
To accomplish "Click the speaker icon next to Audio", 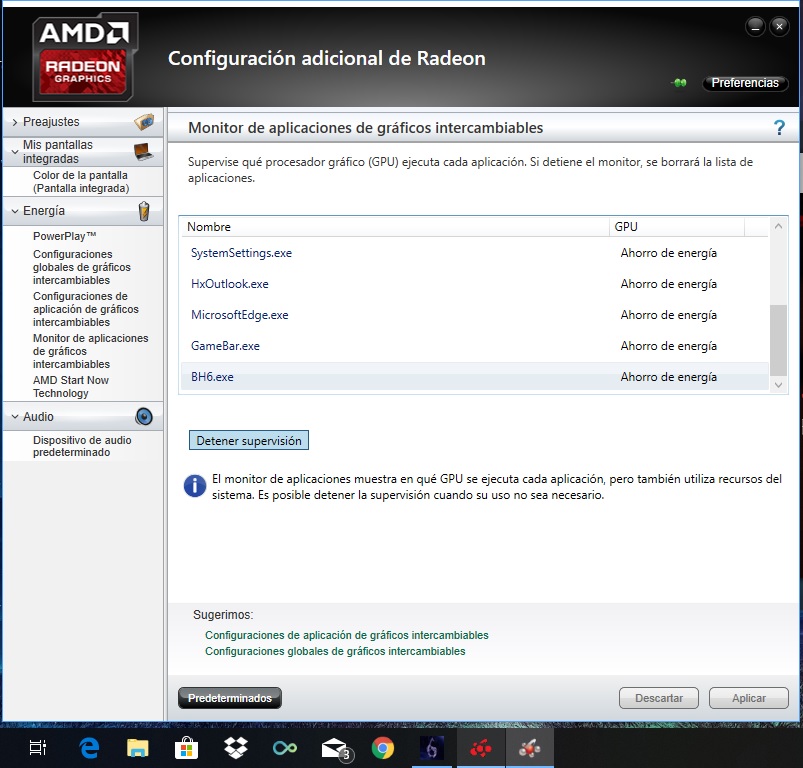I will 144,417.
